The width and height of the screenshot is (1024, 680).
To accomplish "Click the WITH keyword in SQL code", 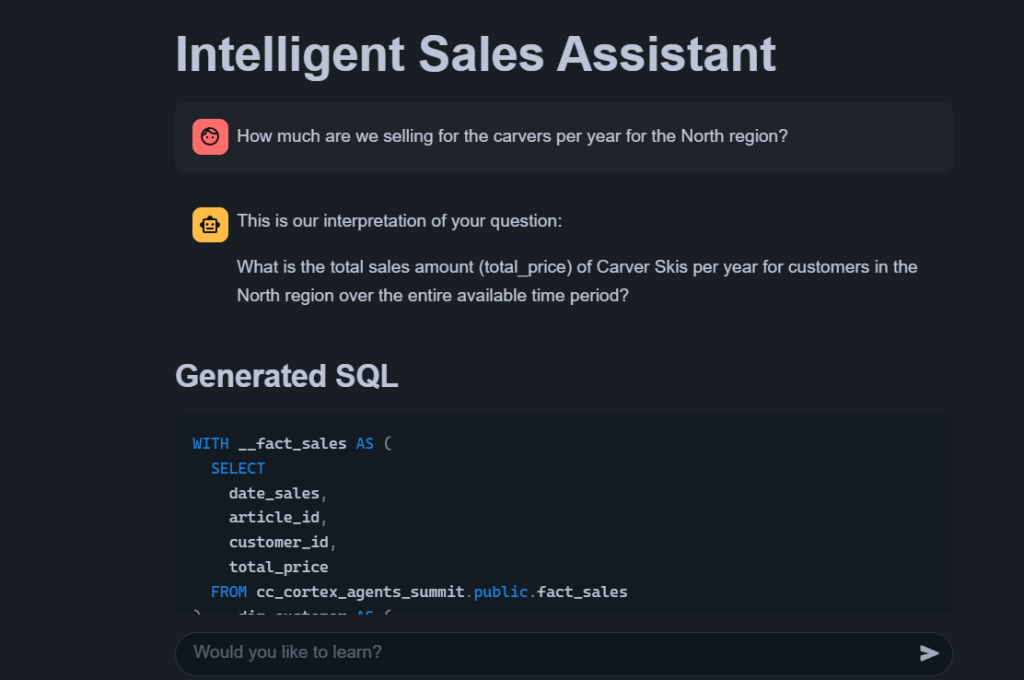I will tap(210, 443).
